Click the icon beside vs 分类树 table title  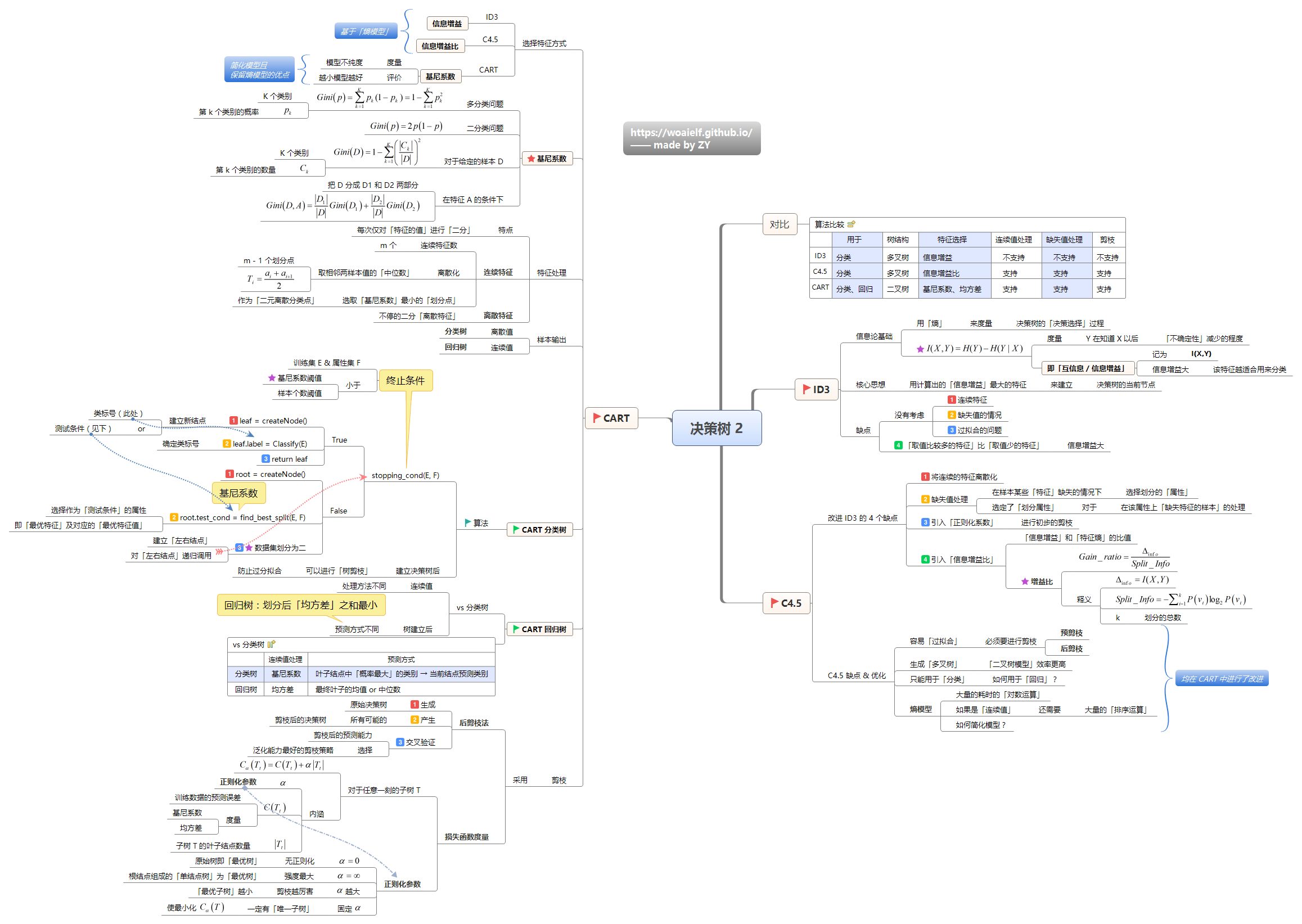point(272,644)
